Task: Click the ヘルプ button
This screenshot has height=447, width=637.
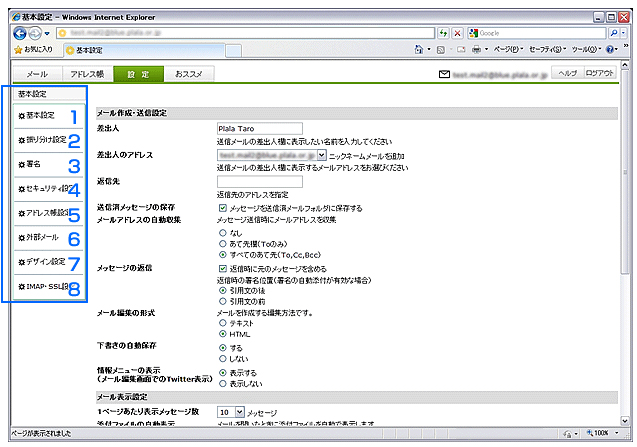Action: (567, 74)
